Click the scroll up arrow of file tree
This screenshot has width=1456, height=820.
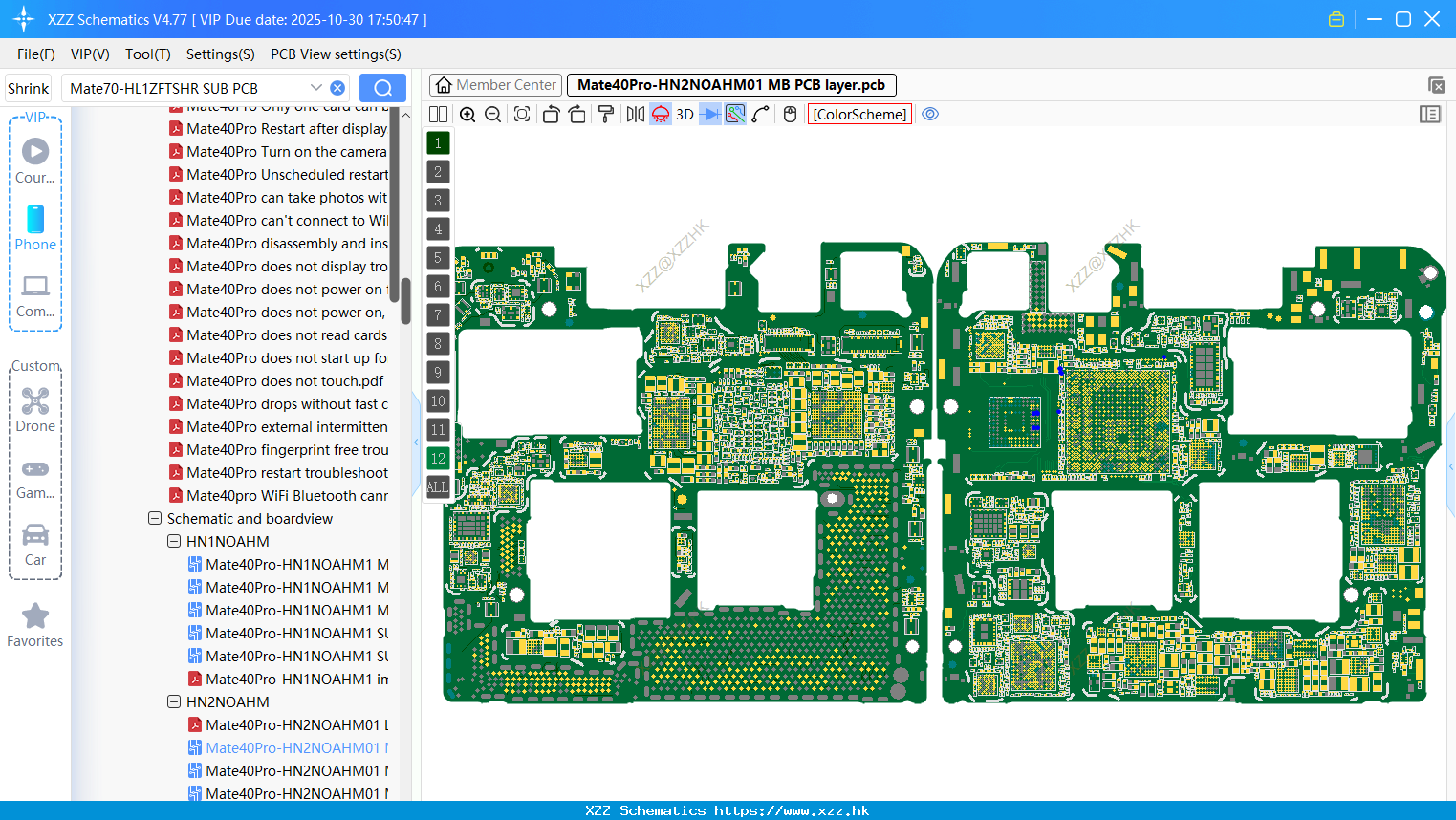(x=405, y=115)
